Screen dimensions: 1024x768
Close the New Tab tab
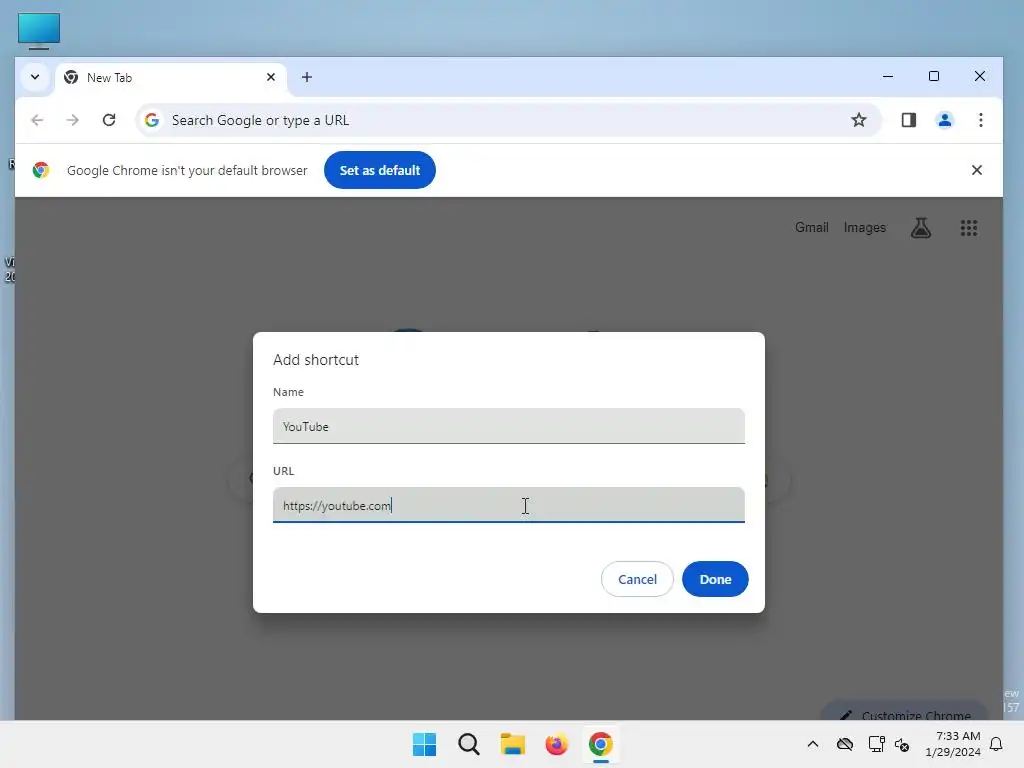point(271,77)
